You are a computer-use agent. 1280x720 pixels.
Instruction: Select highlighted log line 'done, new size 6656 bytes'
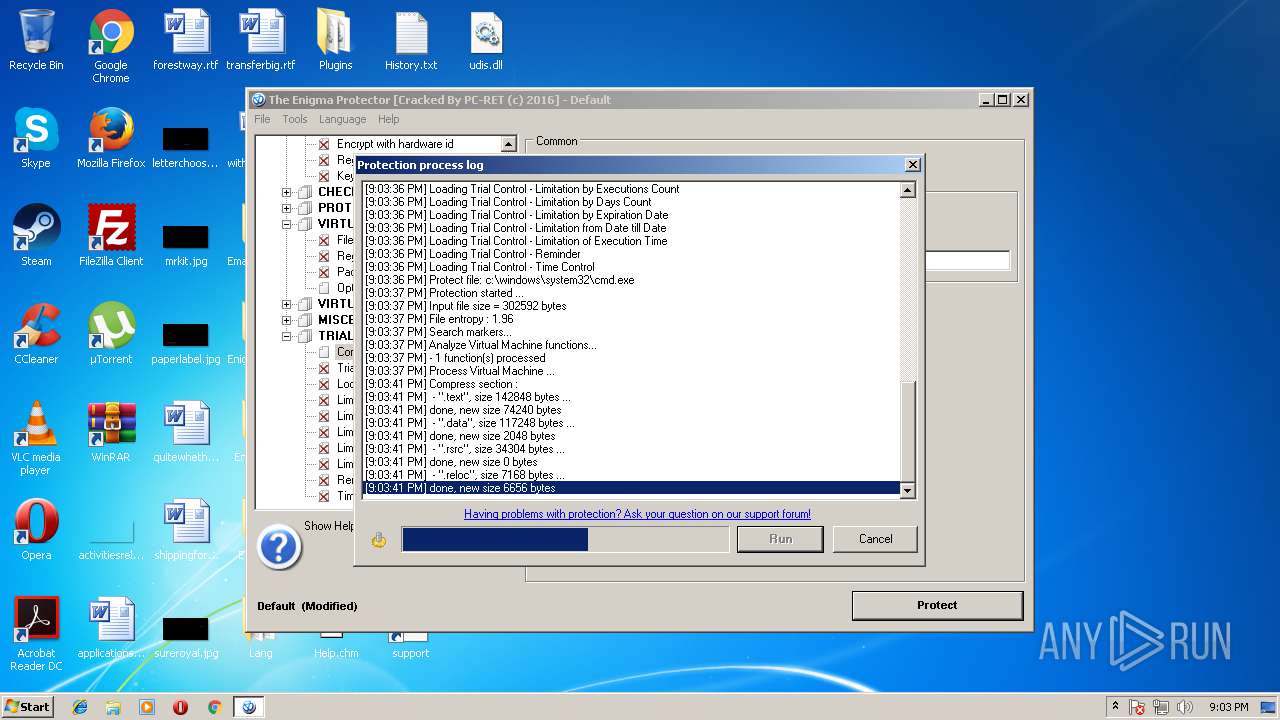pos(631,488)
